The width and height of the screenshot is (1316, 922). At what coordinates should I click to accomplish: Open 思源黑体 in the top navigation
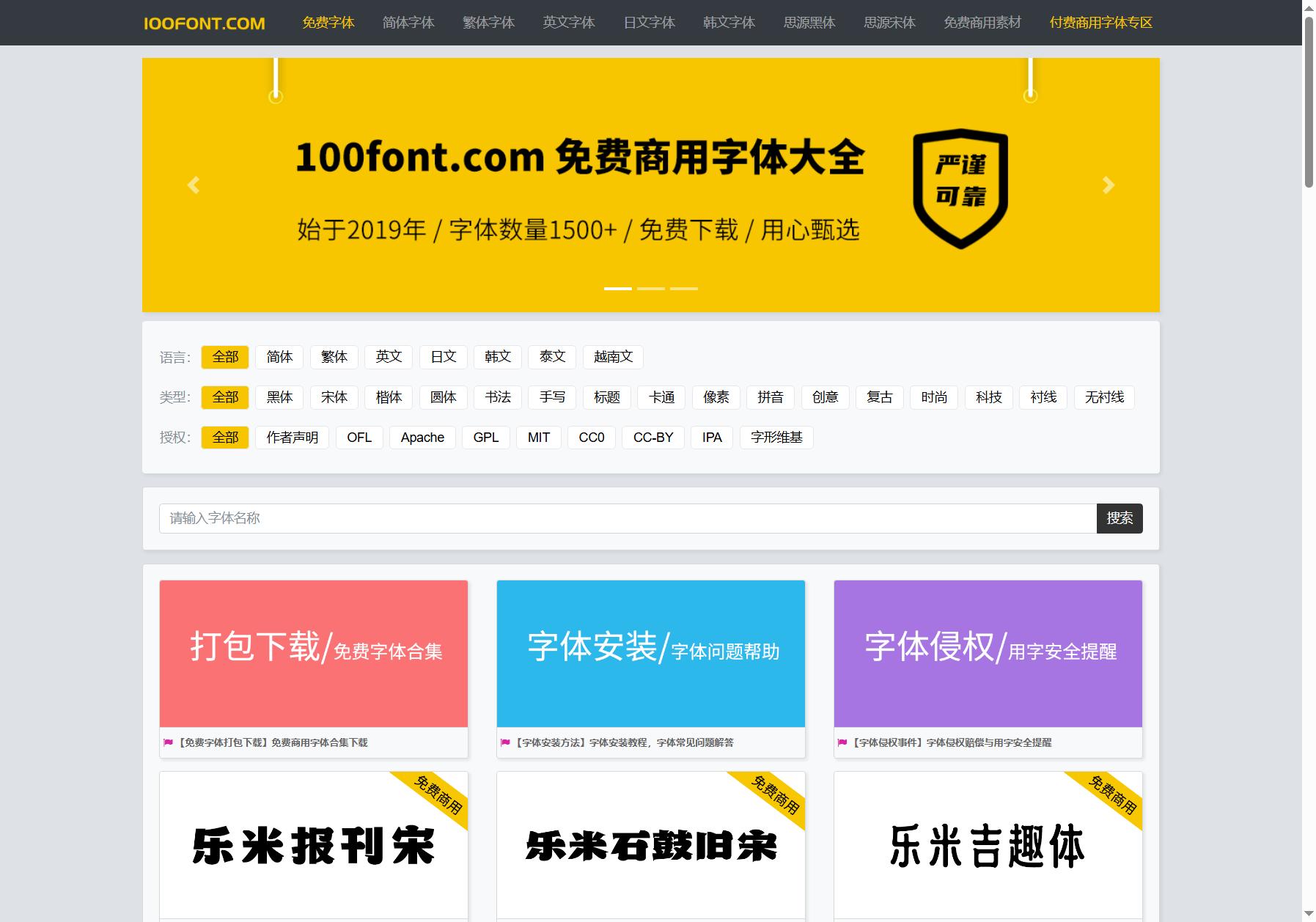[x=809, y=23]
